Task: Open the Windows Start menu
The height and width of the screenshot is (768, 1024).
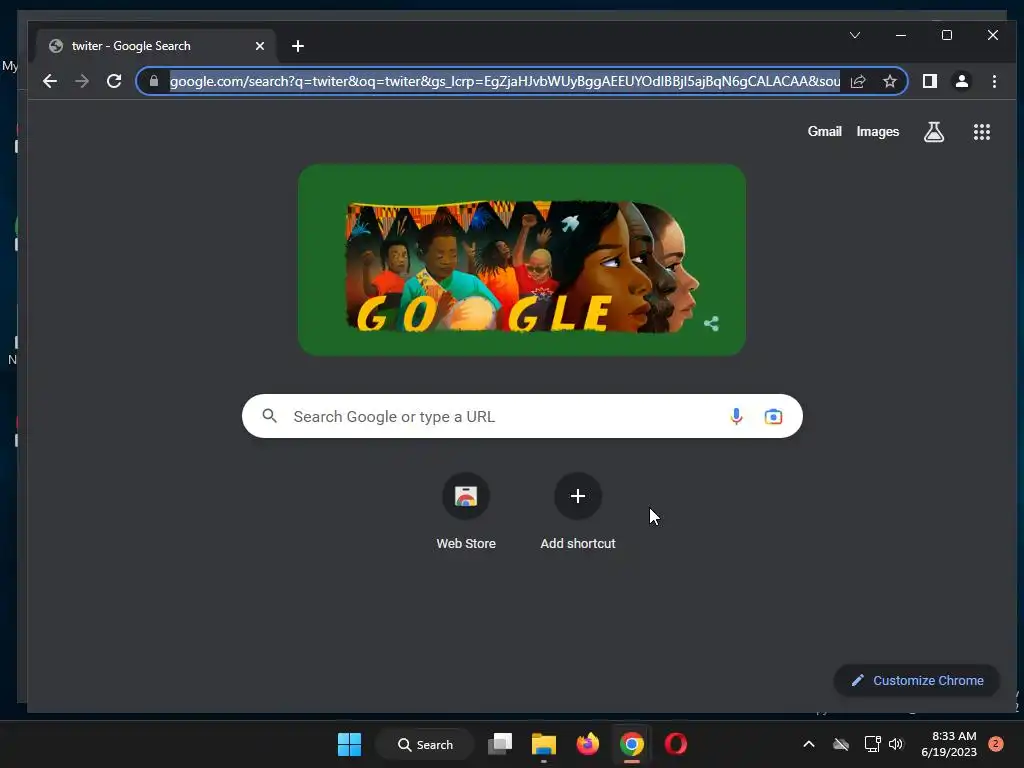Action: (x=349, y=744)
